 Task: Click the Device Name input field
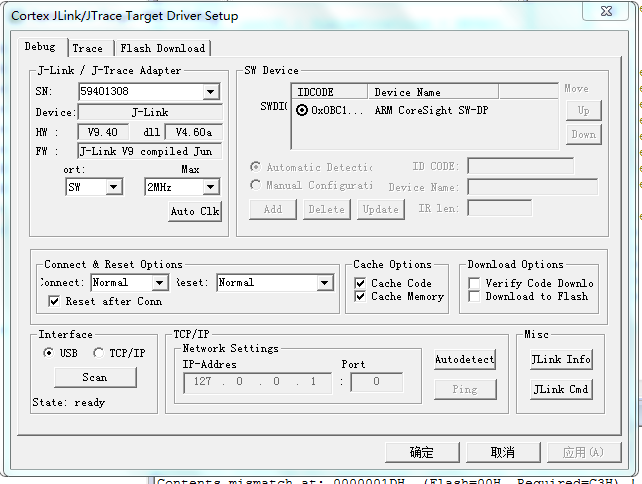point(532,187)
